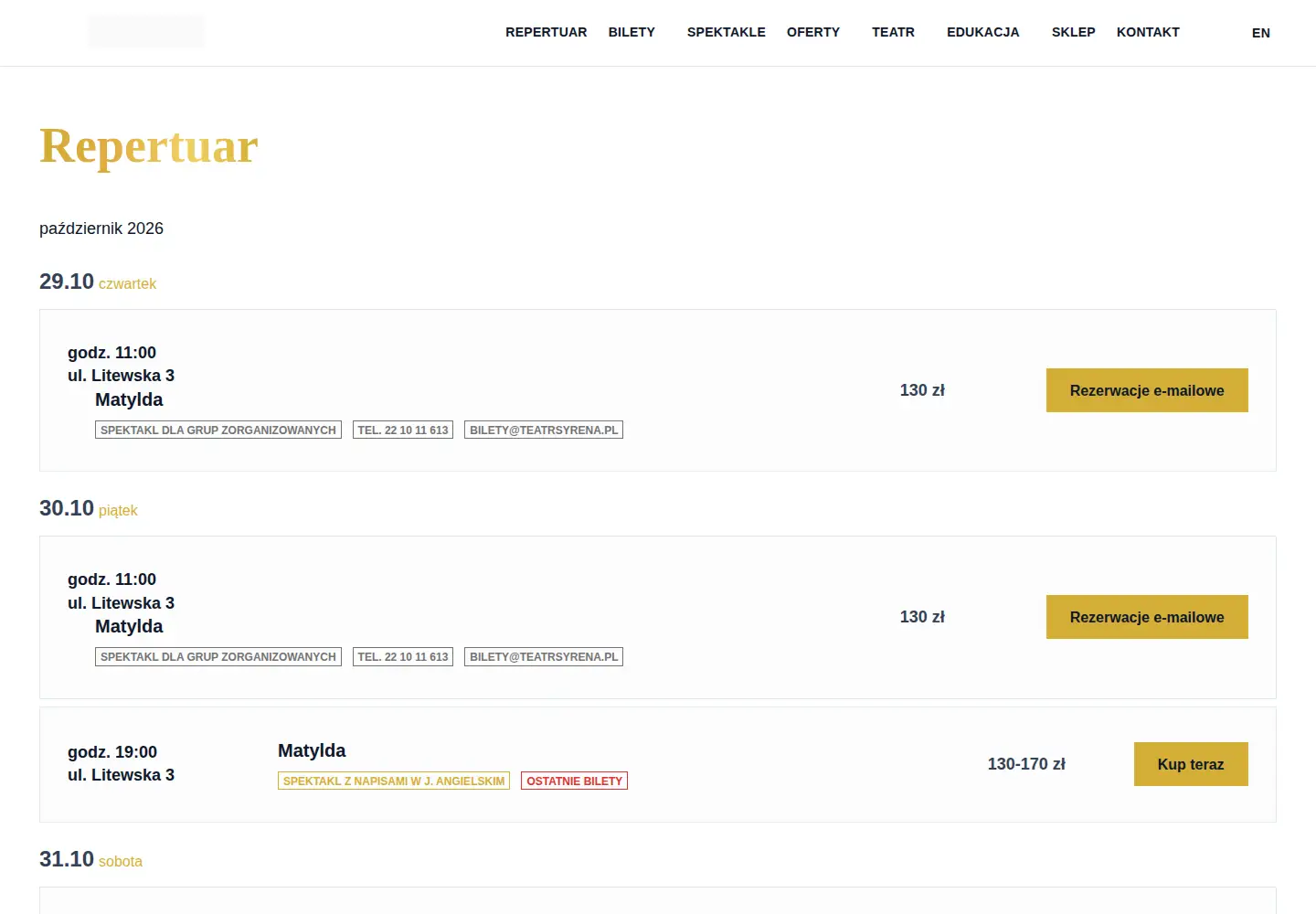1316x914 pixels.
Task: Click the 30.10 piątek date heading
Action: click(89, 508)
